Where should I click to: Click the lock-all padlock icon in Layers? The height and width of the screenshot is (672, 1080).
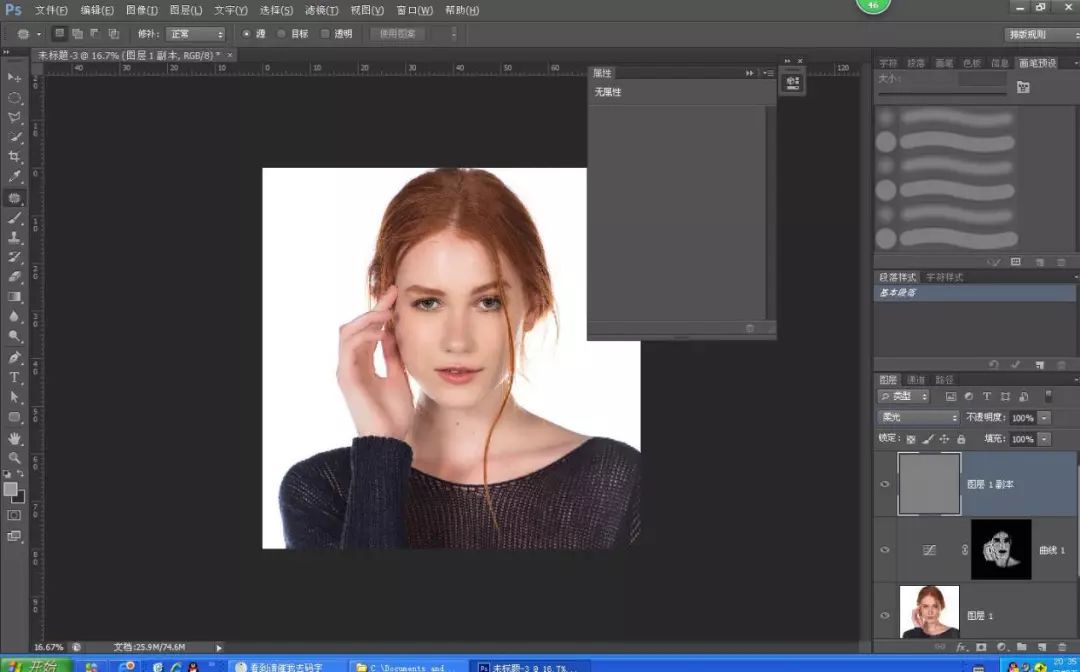click(x=961, y=439)
